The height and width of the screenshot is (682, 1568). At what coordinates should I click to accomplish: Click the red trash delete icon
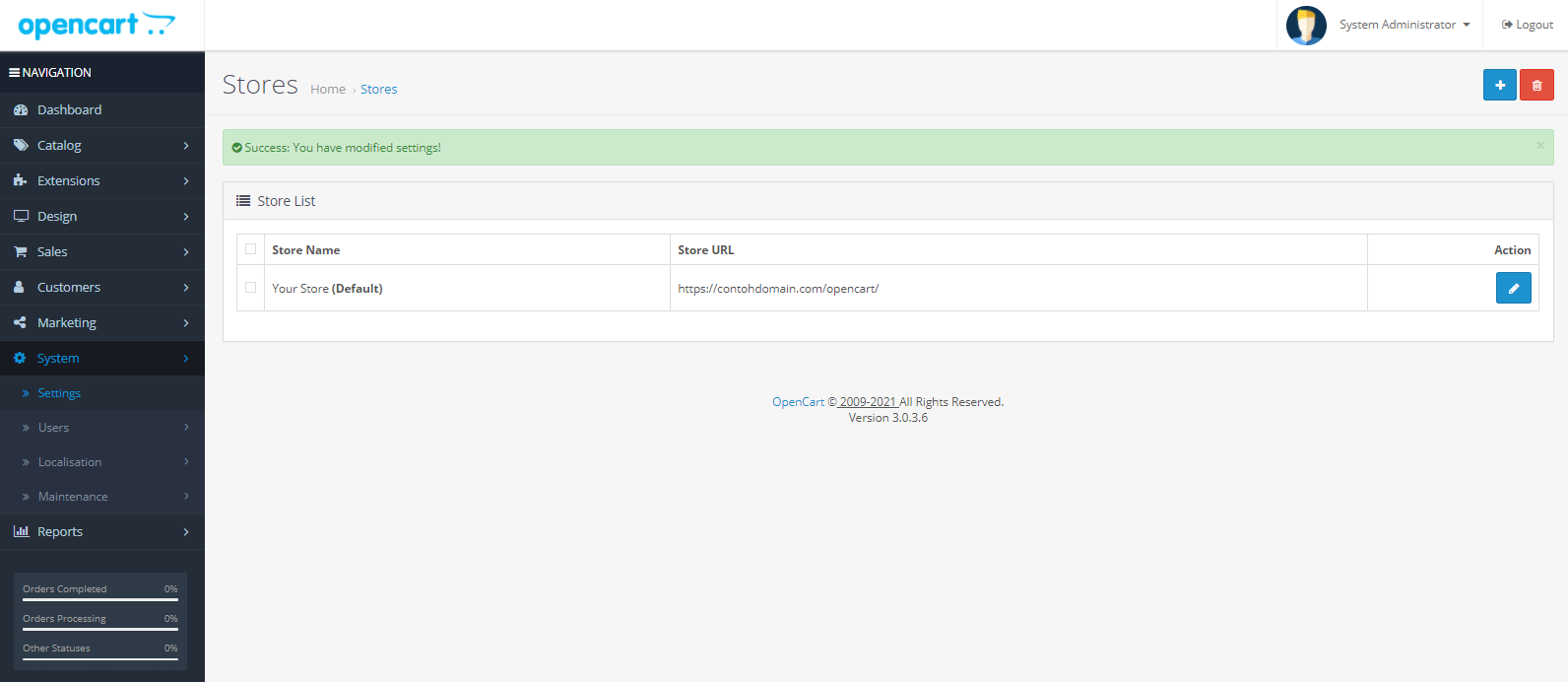click(1535, 85)
